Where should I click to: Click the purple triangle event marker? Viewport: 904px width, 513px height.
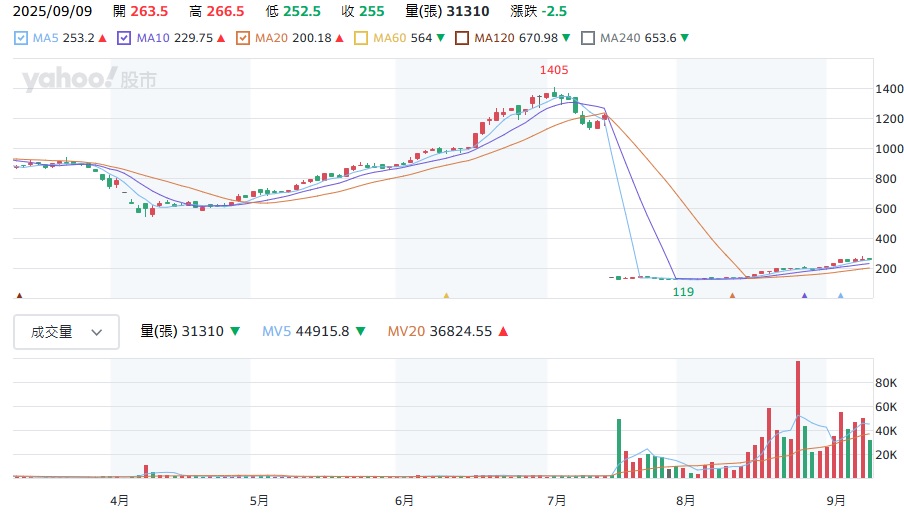pyautogui.click(x=804, y=296)
